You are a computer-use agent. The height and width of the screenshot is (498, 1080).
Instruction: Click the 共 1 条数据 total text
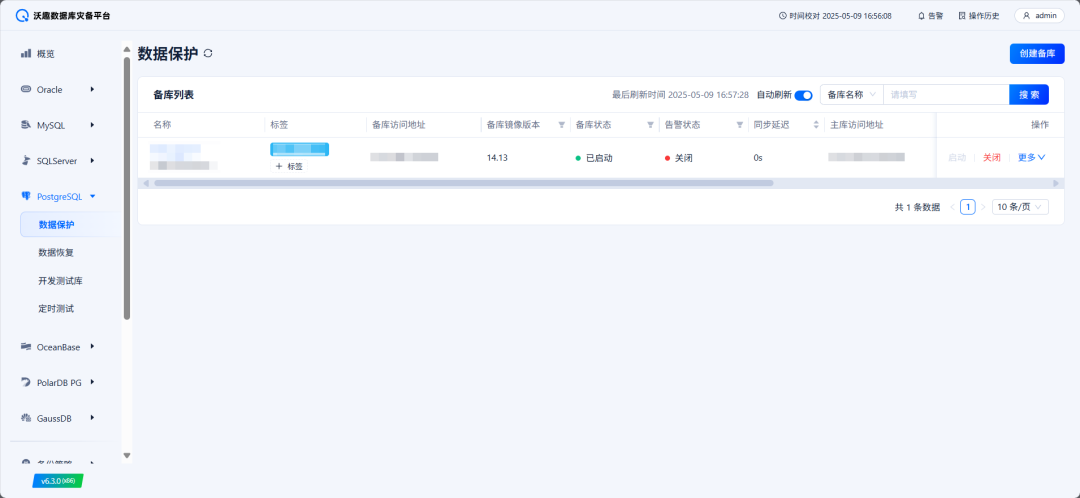(917, 207)
